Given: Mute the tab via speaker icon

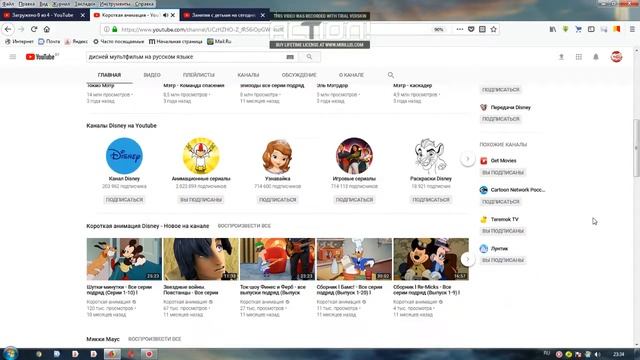Looking at the screenshot, I should (x=165, y=15).
